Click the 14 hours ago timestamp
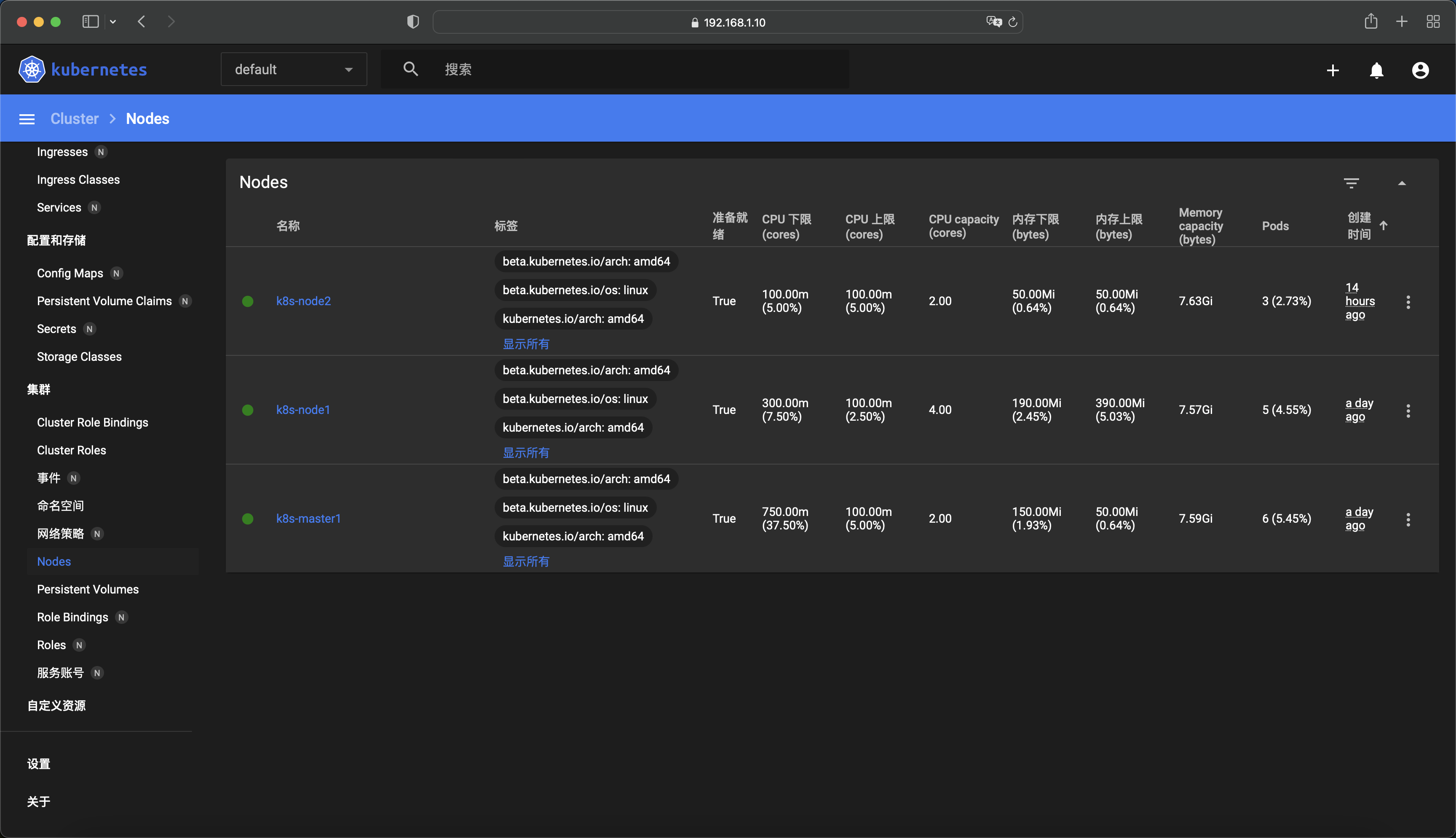Image resolution: width=1456 pixels, height=838 pixels. [x=1360, y=301]
